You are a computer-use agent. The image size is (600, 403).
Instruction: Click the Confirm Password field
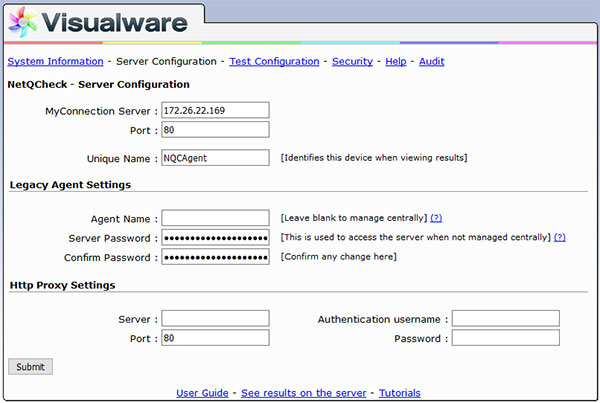coord(215,256)
